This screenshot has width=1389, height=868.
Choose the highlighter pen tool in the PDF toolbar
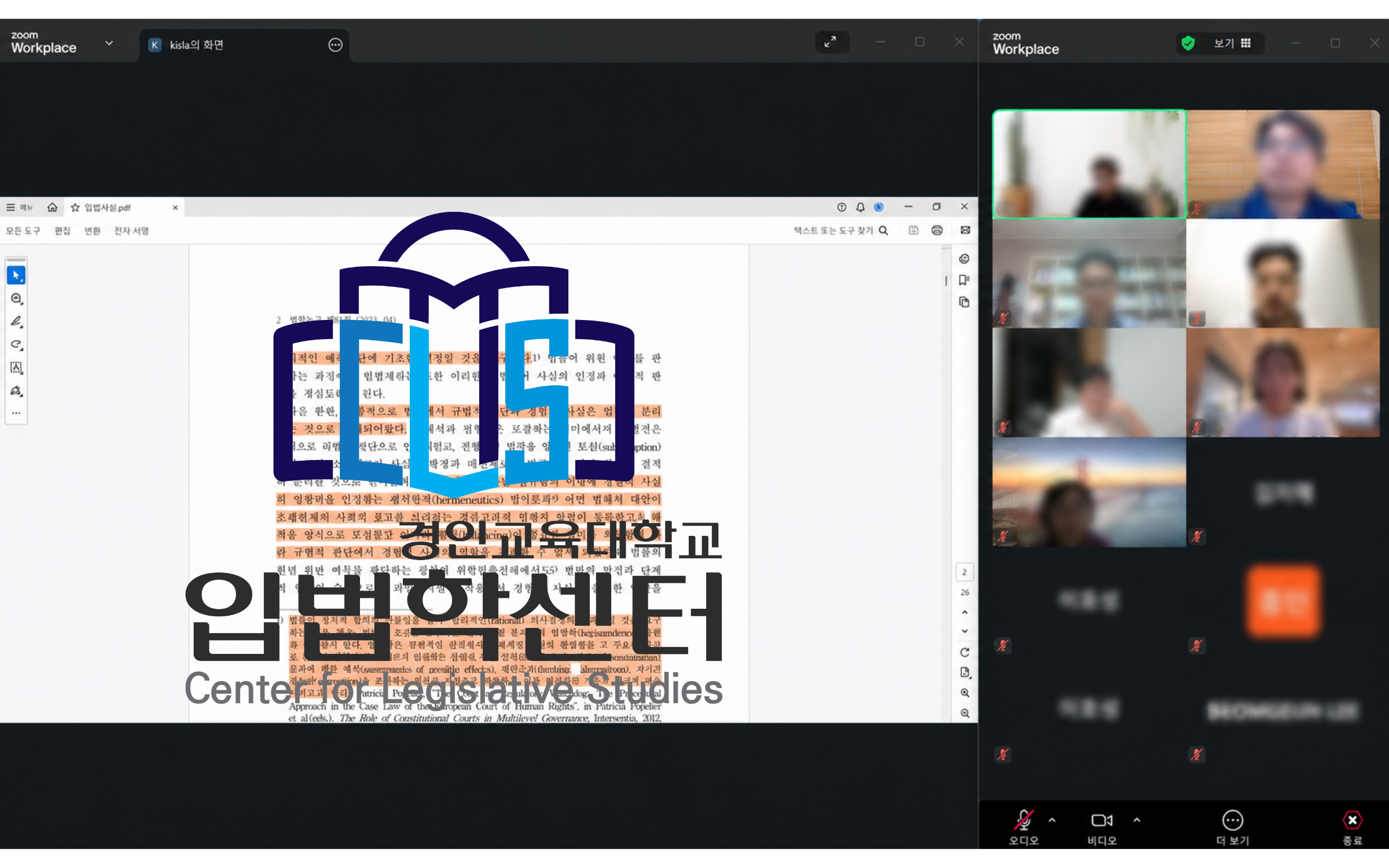click(x=16, y=322)
